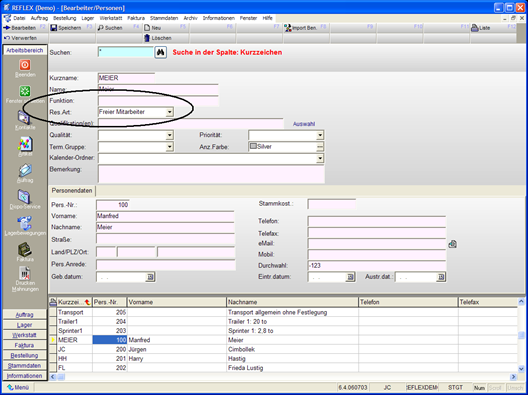Image resolution: width=528 pixels, height=395 pixels.
Task: Click the Telefon input field
Action: [x=376, y=222]
